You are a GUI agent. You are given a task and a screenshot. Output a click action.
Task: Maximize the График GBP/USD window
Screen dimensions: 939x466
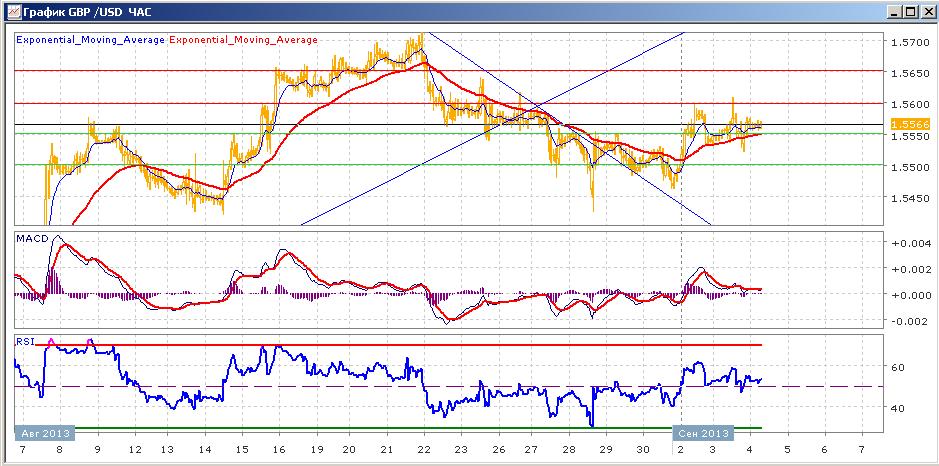coord(909,11)
